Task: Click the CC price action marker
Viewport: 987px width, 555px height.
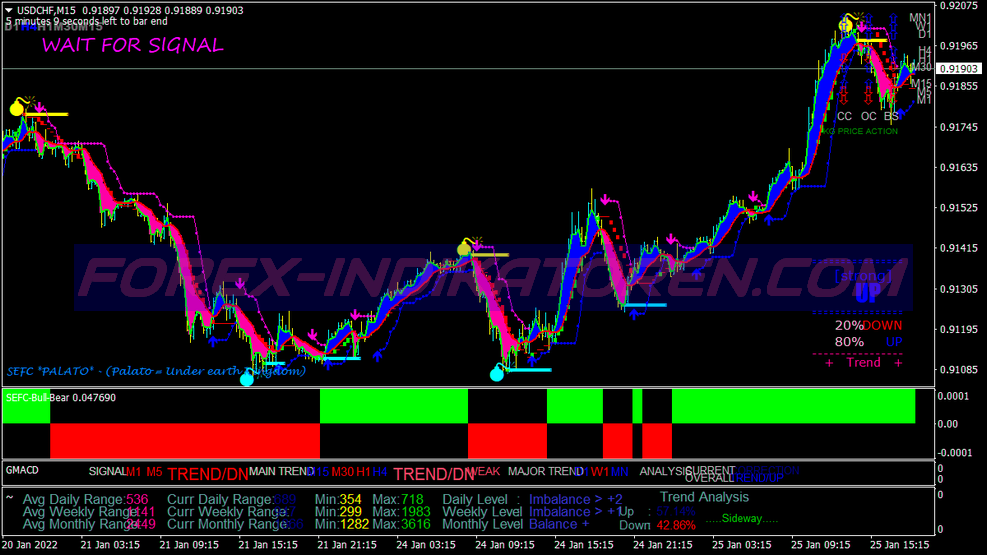Action: [844, 116]
